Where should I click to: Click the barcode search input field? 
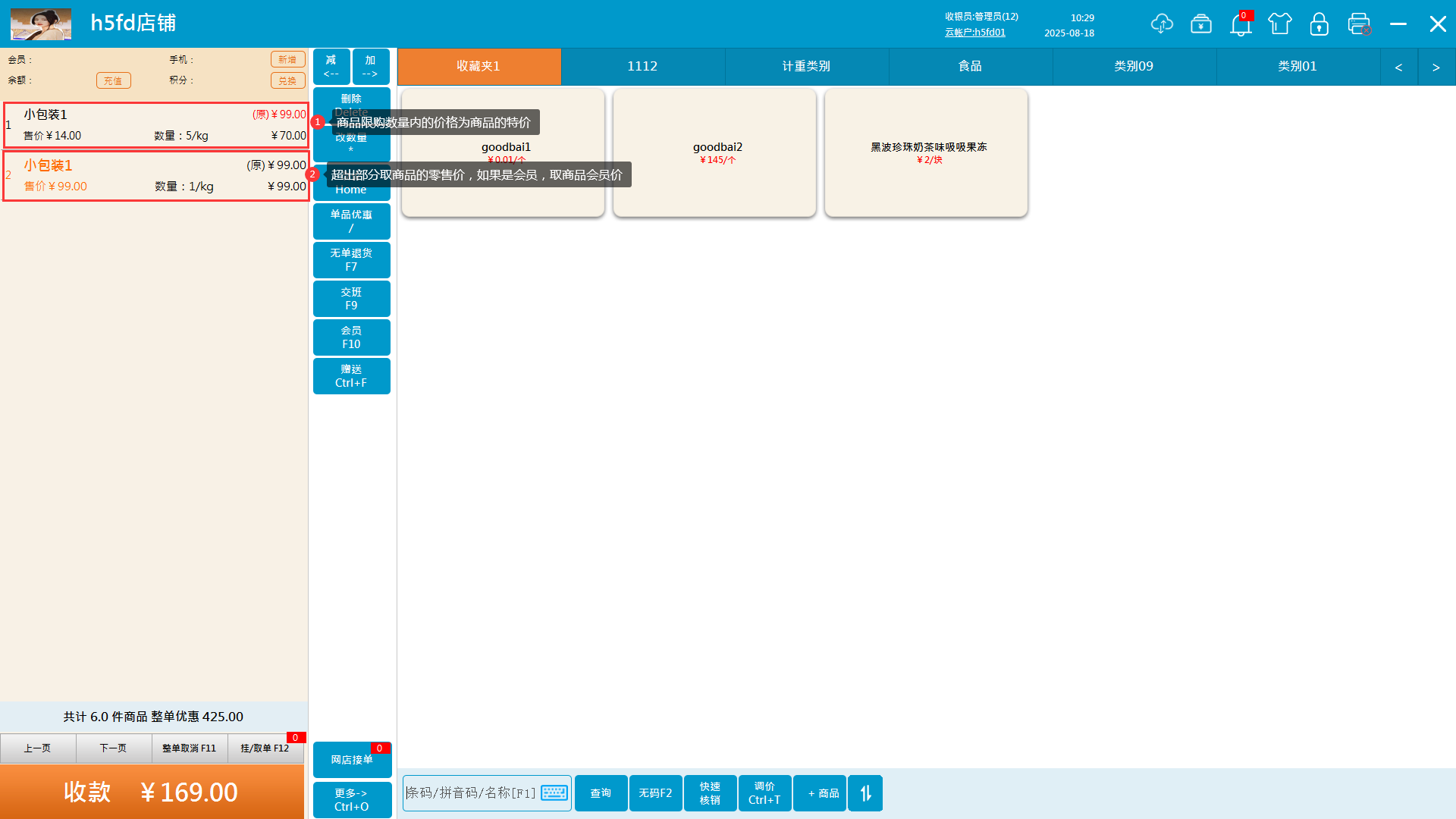tap(472, 792)
